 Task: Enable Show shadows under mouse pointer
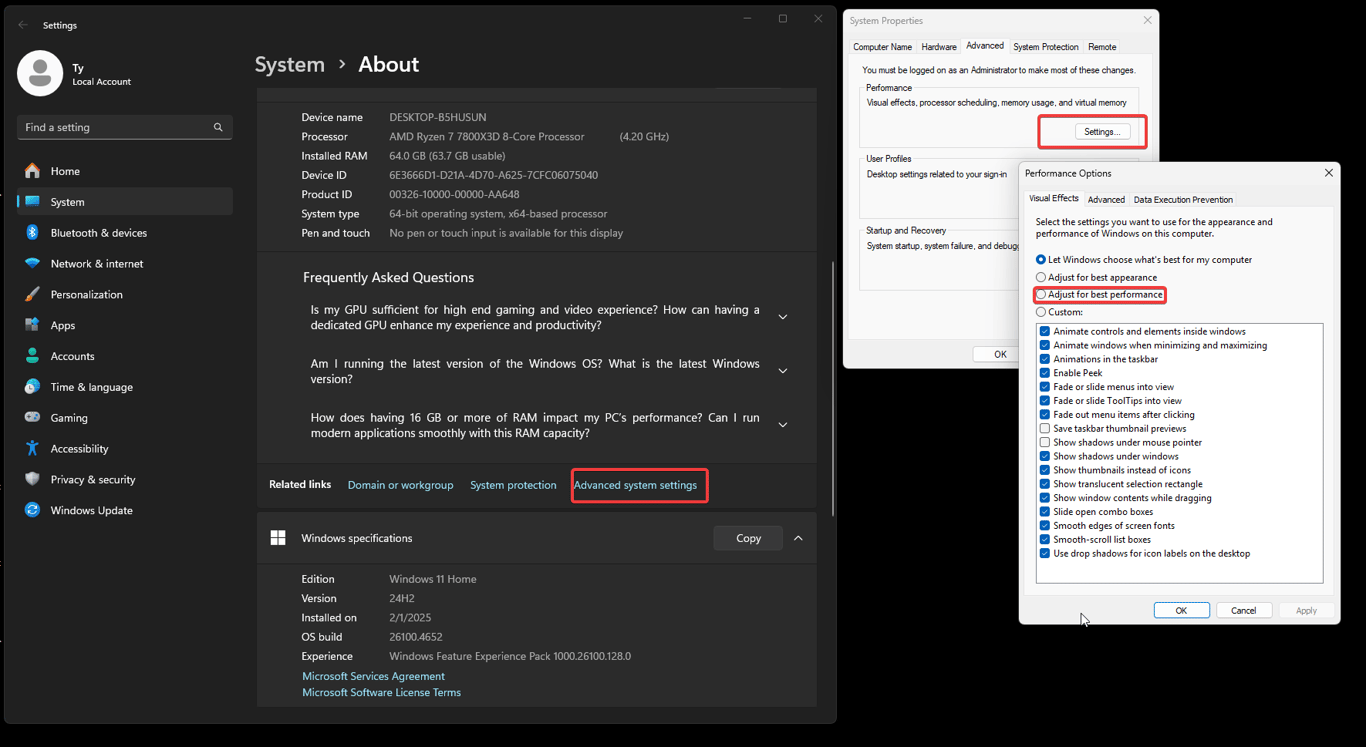[x=1045, y=442]
